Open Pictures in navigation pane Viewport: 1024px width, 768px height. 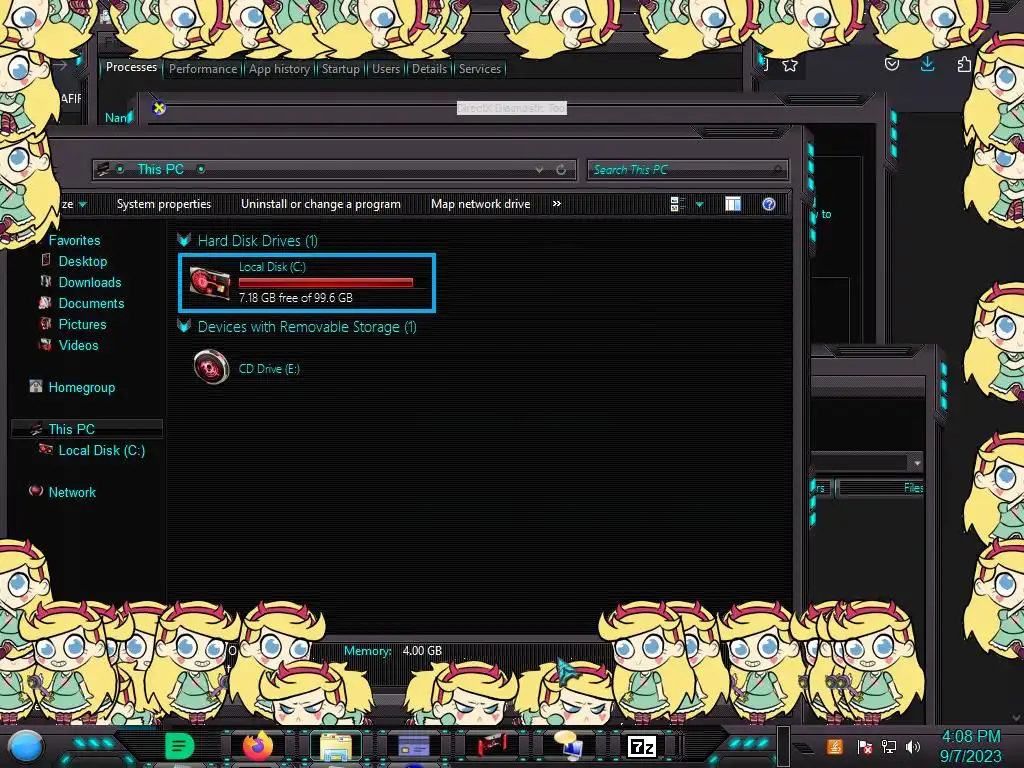tap(82, 324)
